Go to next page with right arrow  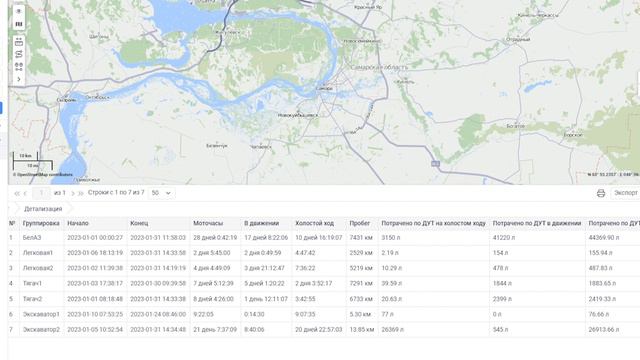[x=73, y=193]
